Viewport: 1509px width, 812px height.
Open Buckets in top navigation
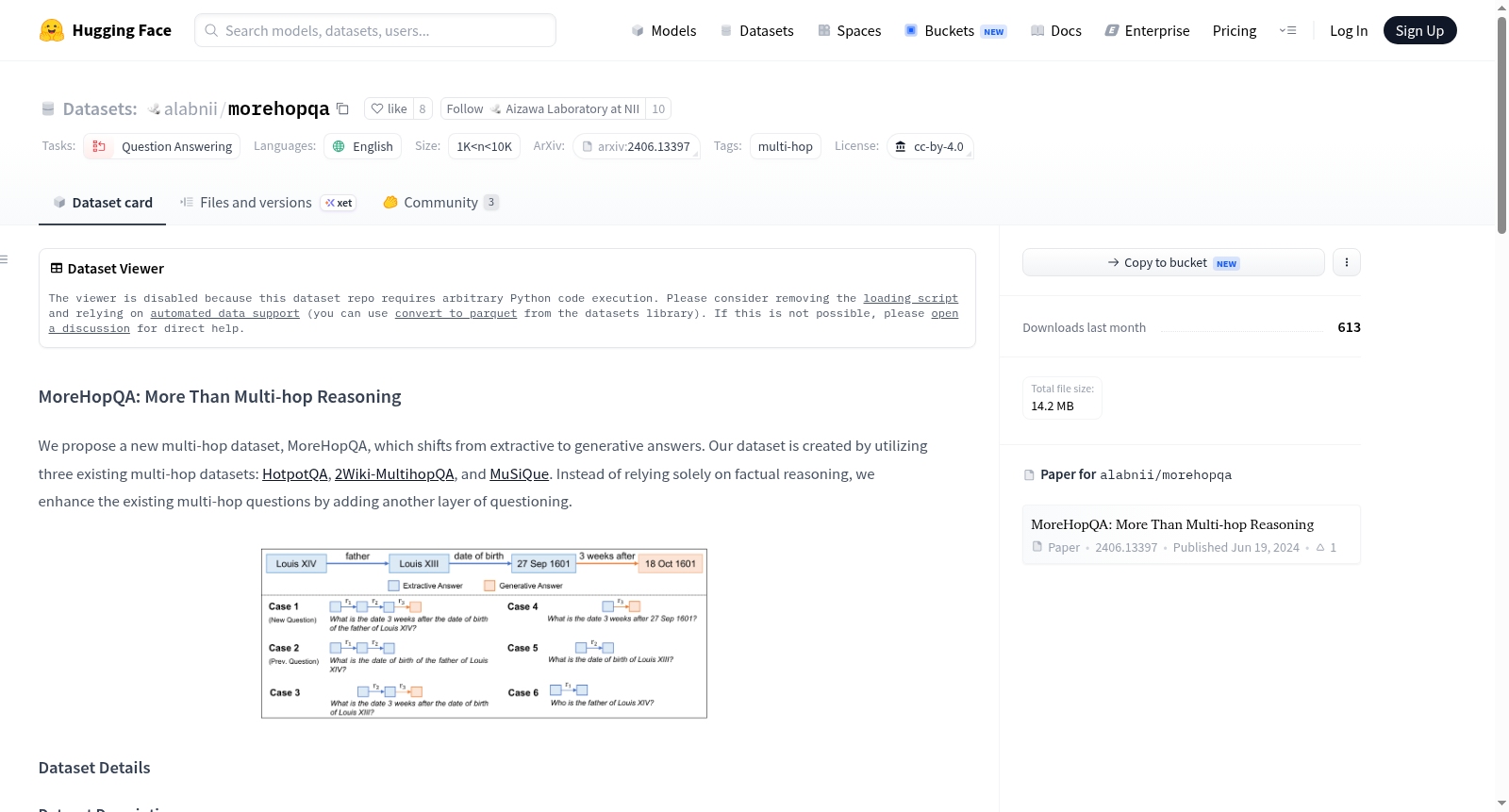click(955, 30)
